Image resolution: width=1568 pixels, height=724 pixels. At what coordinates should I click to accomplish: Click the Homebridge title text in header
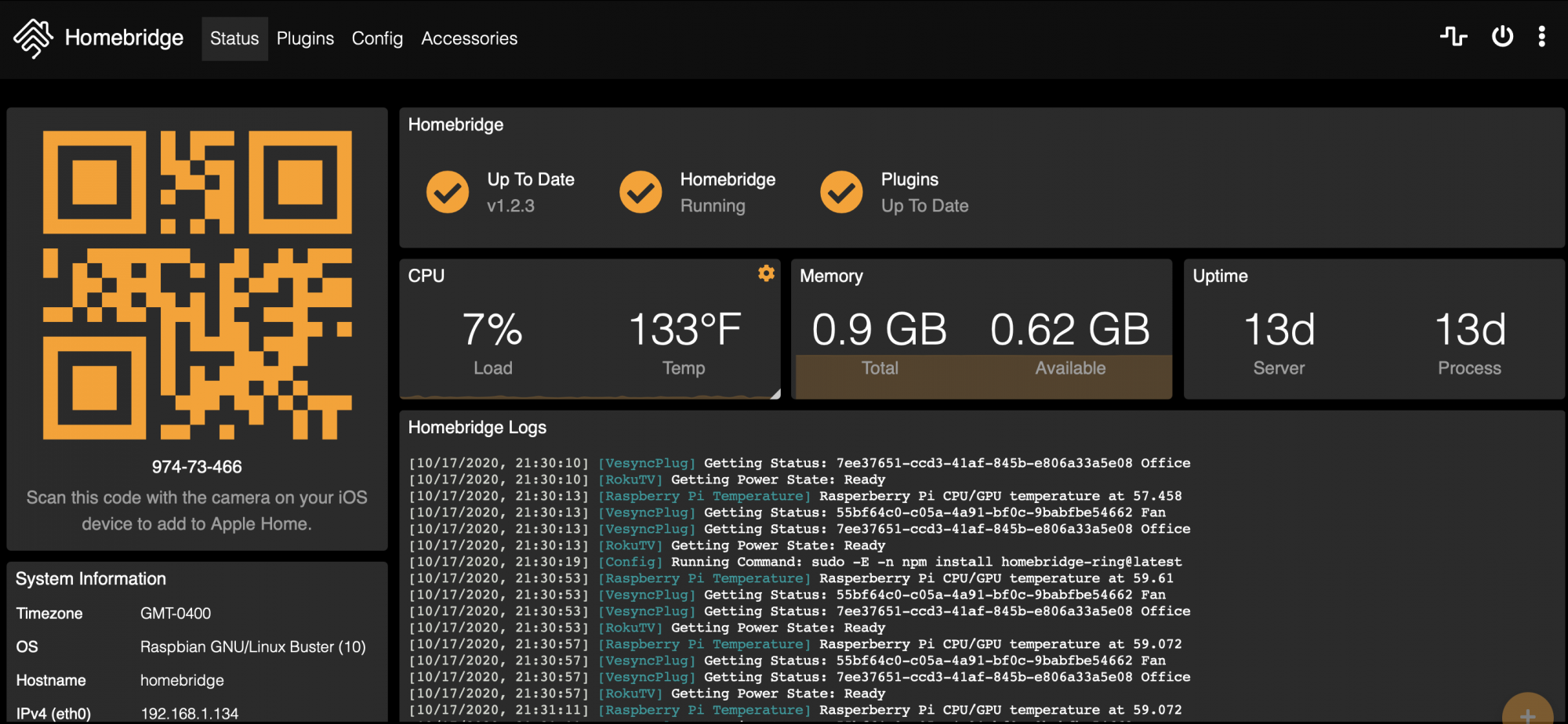point(124,38)
